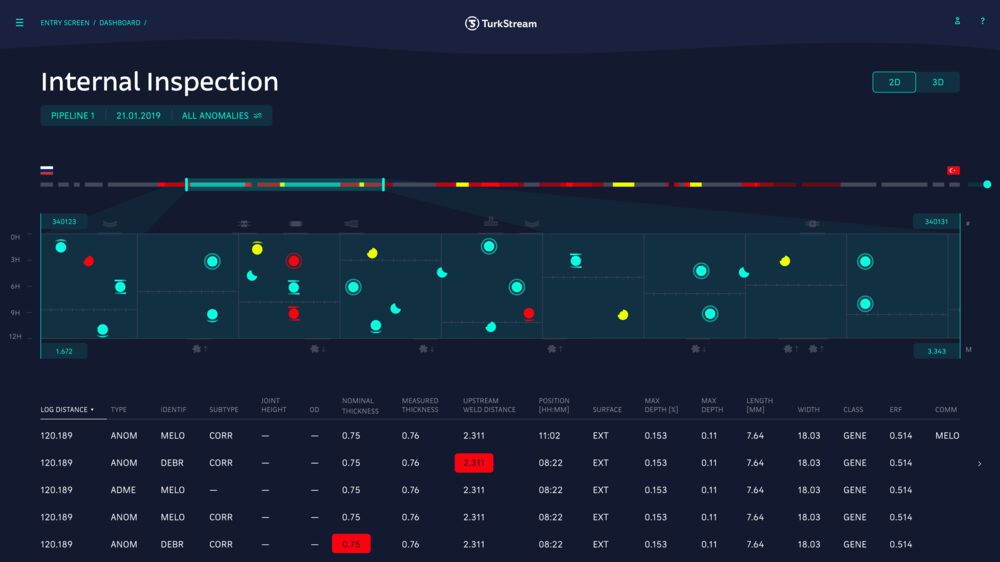The width and height of the screenshot is (1000, 562).
Task: Open the user profile icon
Action: tap(957, 21)
